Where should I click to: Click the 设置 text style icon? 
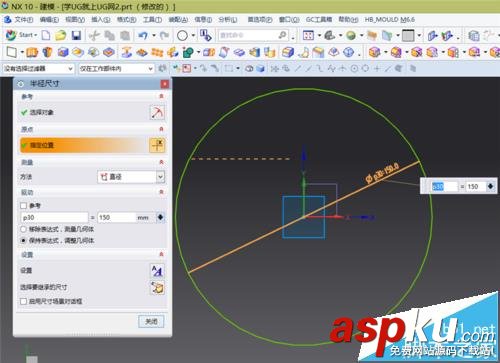157,271
